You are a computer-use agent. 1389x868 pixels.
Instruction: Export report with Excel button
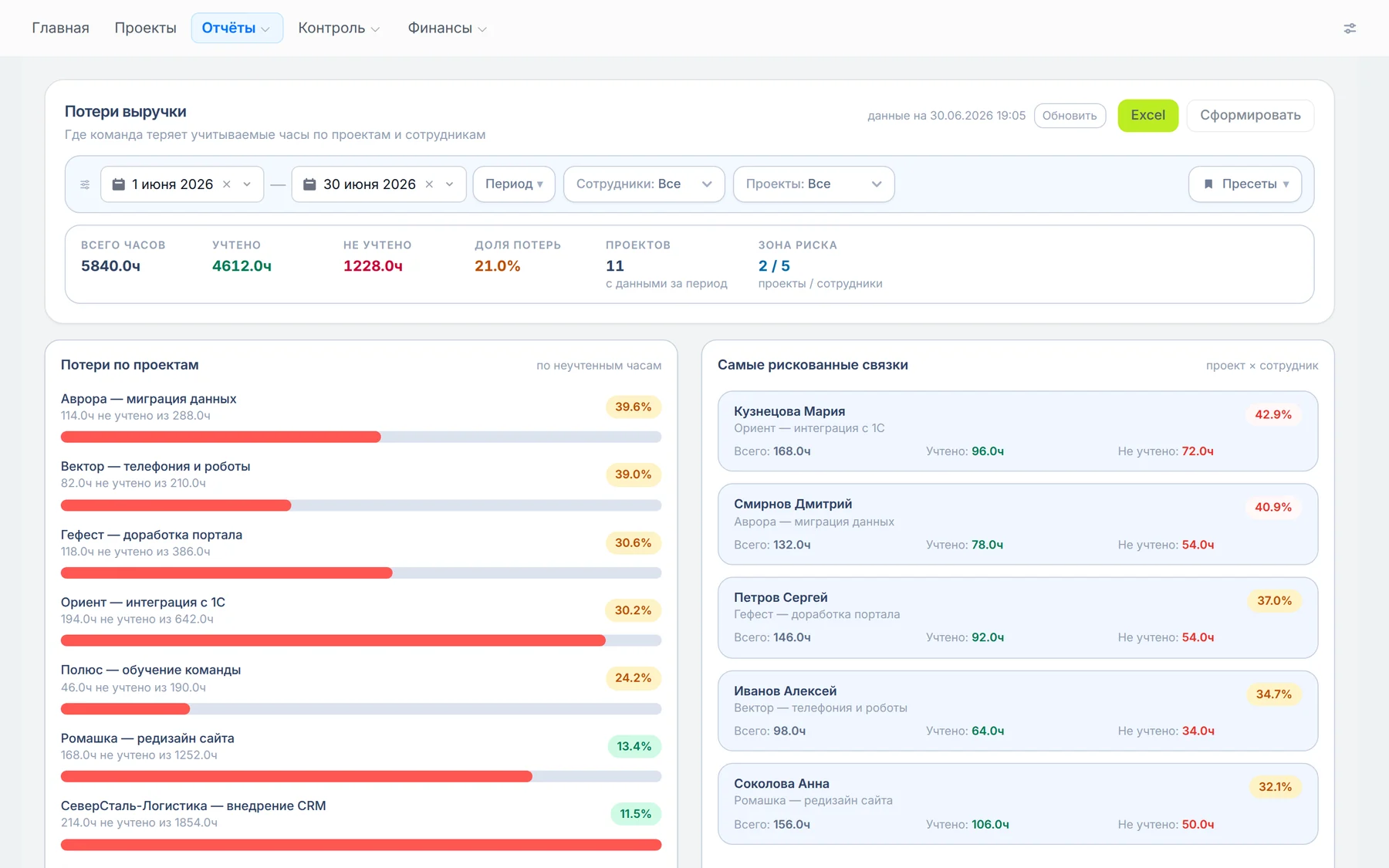(x=1147, y=116)
